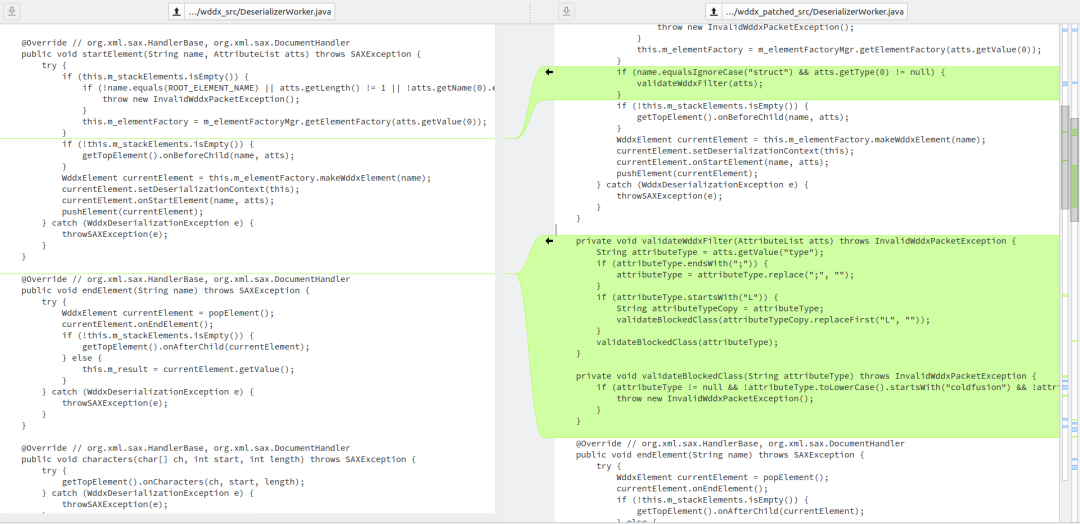Image resolution: width=1080 pixels, height=524 pixels.
Task: Click the attributeType.endsWith(";") line
Action: click(682, 264)
